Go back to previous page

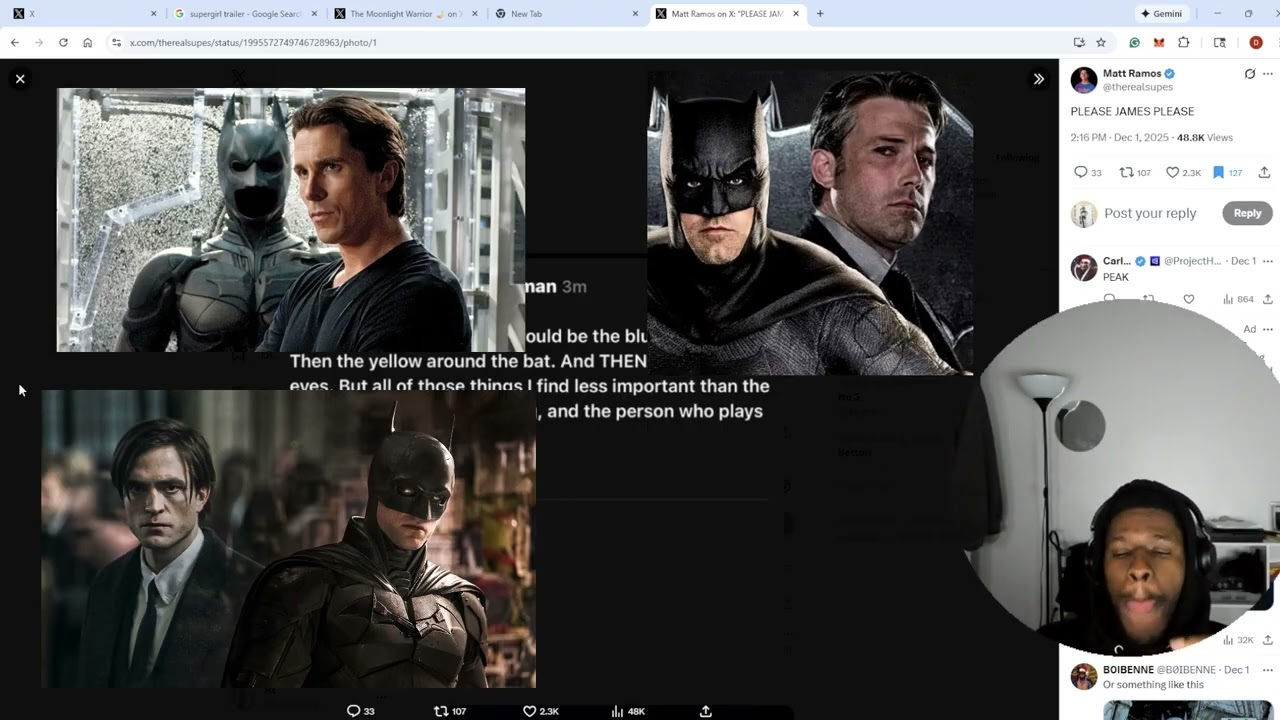(15, 43)
